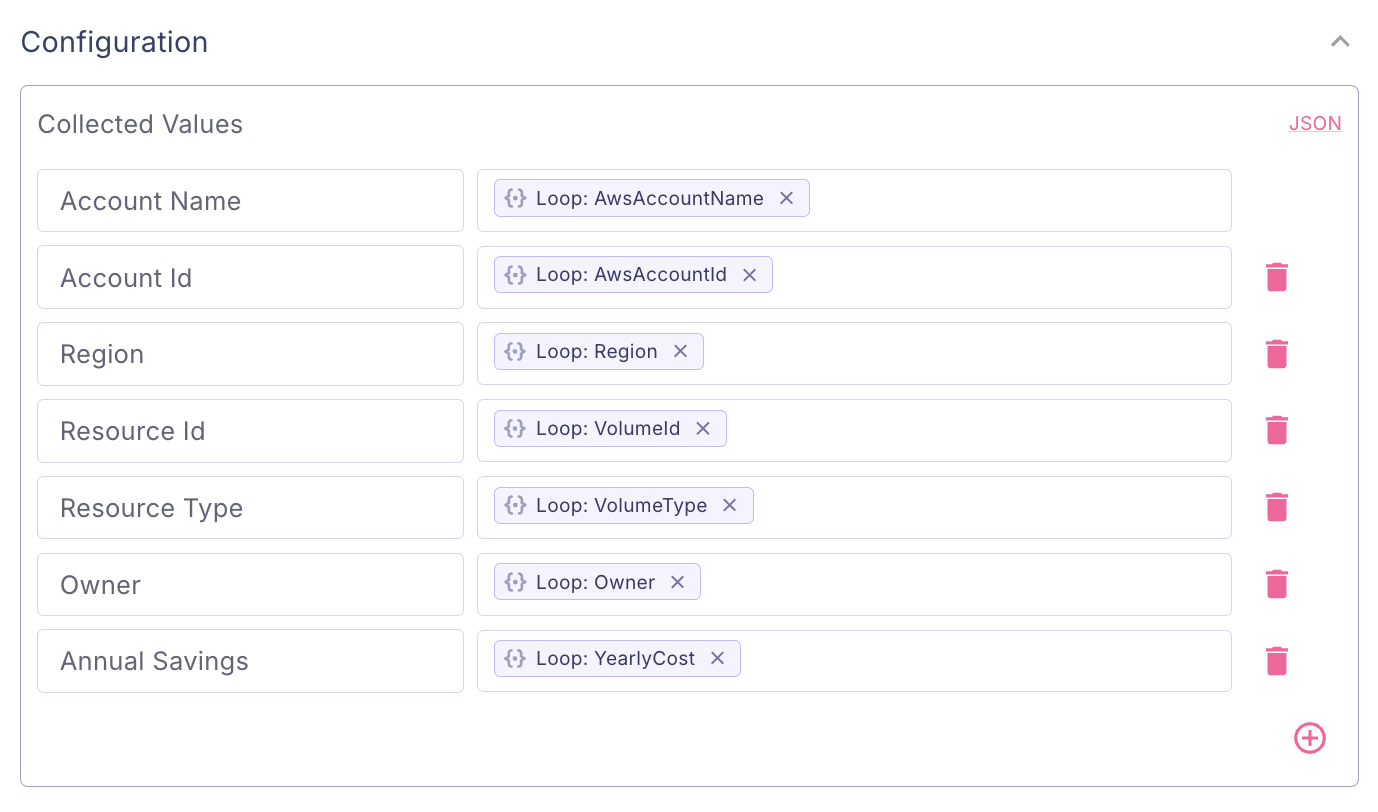
Task: Remove the Loop: VolumeType tag
Action: [x=730, y=506]
